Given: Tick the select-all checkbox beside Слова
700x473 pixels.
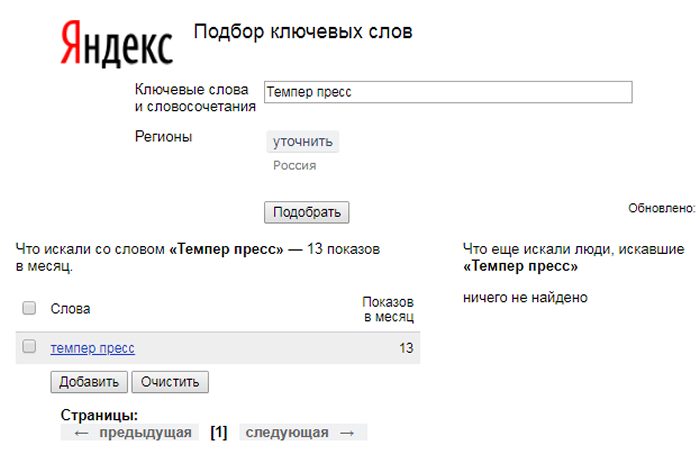Looking at the screenshot, I should [x=29, y=308].
